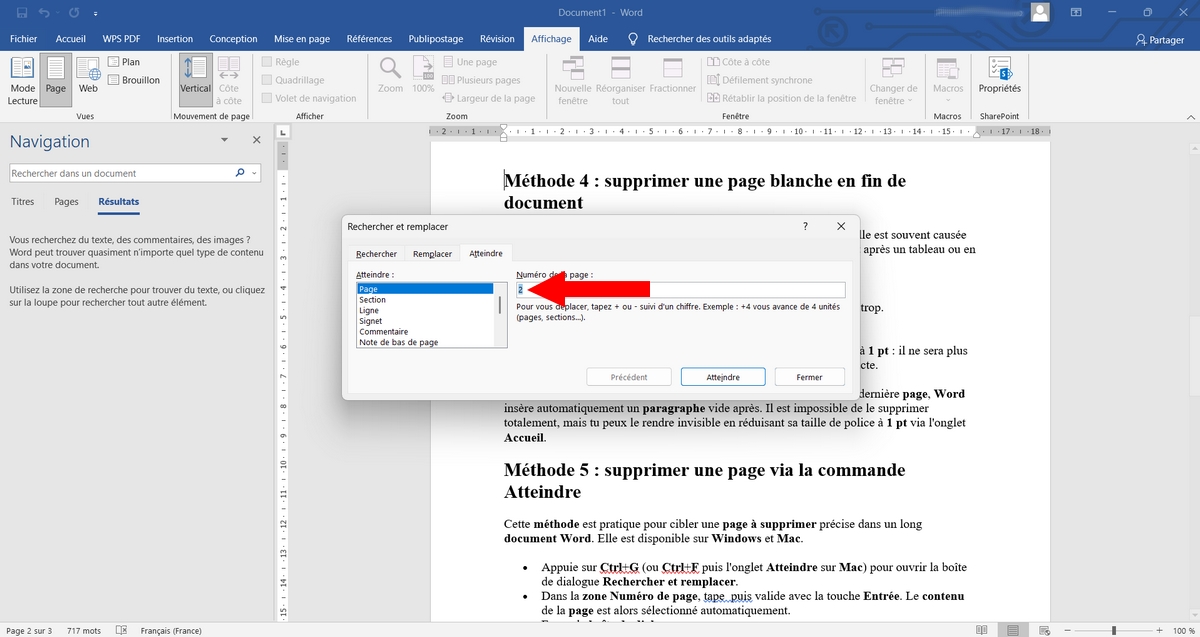Close the Navigation pane
This screenshot has width=1200, height=637.
pos(257,141)
